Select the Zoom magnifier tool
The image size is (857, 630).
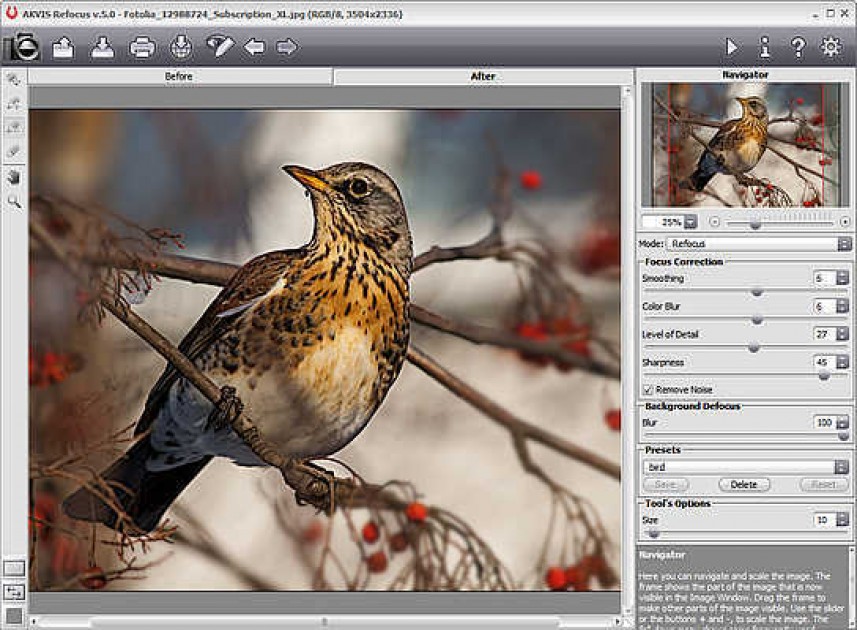(x=14, y=202)
